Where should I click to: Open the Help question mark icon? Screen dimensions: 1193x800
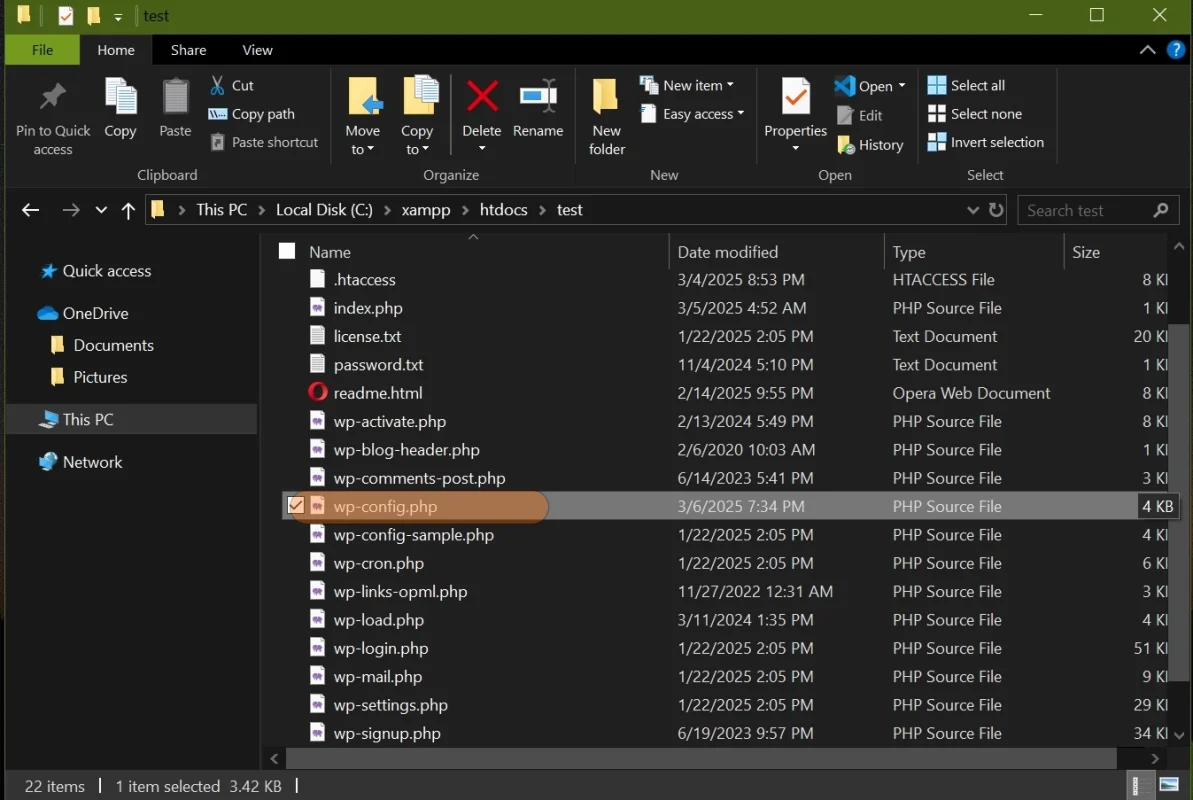1175,50
